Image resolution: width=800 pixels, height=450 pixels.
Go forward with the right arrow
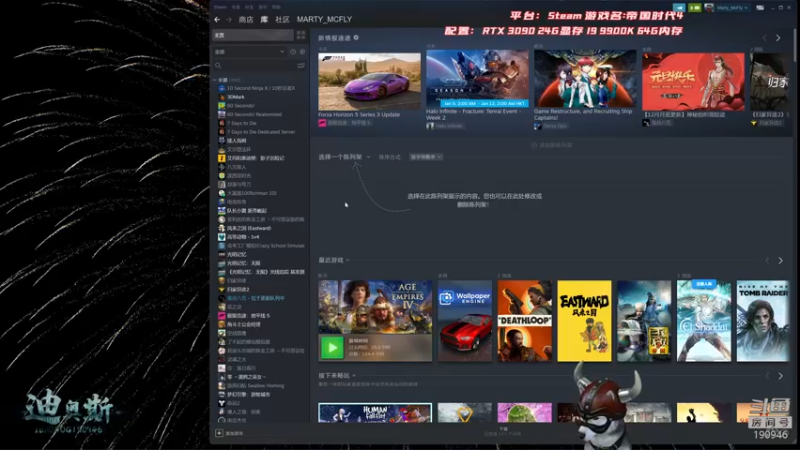(x=229, y=19)
